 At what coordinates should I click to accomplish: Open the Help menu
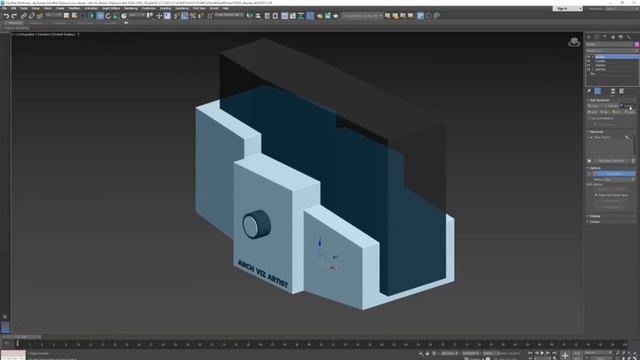click(225, 8)
